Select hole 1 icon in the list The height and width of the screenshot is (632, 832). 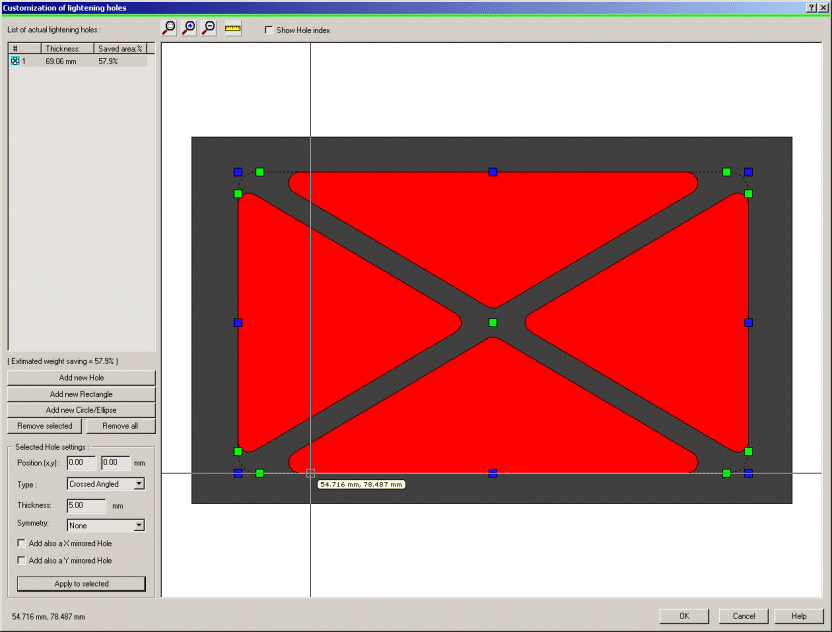point(15,61)
